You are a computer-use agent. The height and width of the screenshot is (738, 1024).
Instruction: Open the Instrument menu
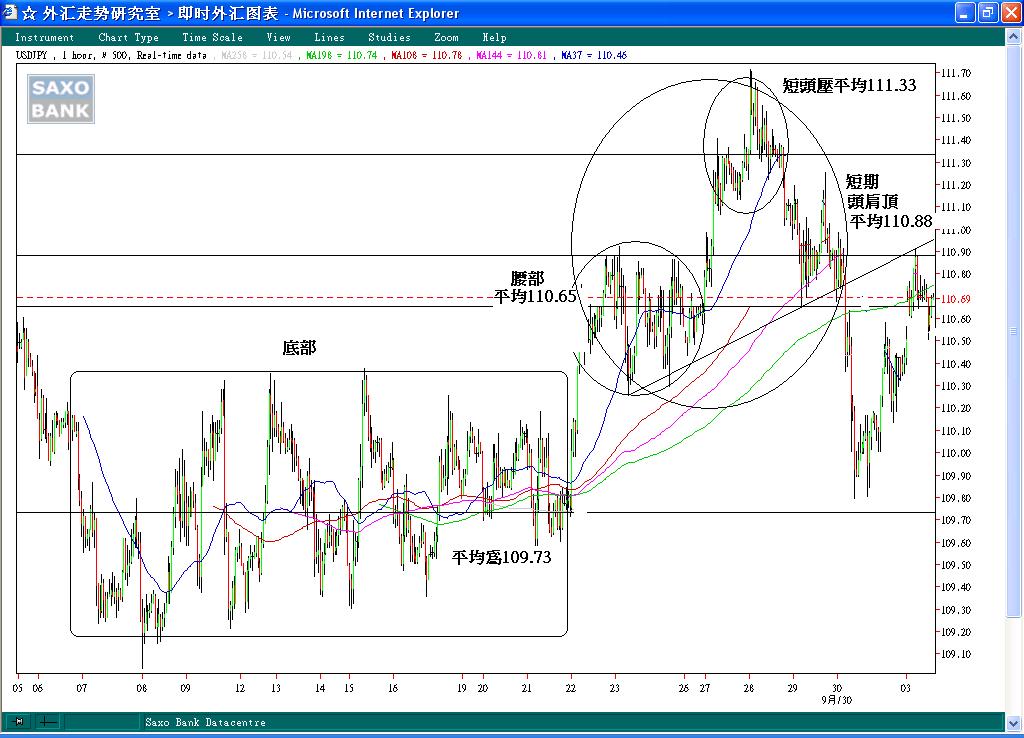point(44,38)
